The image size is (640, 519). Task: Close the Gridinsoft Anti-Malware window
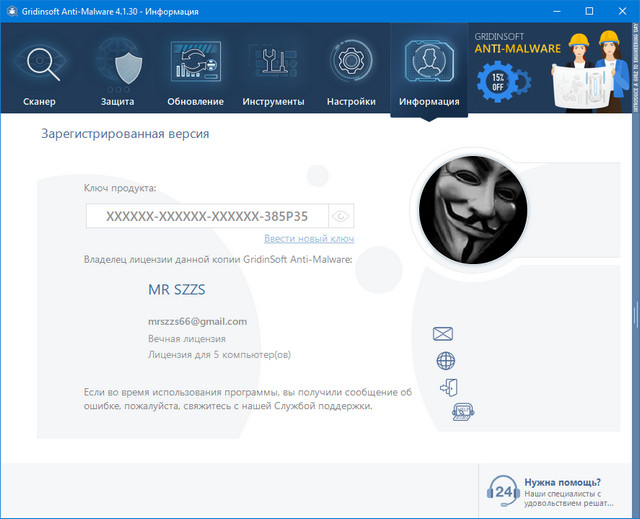(x=616, y=11)
